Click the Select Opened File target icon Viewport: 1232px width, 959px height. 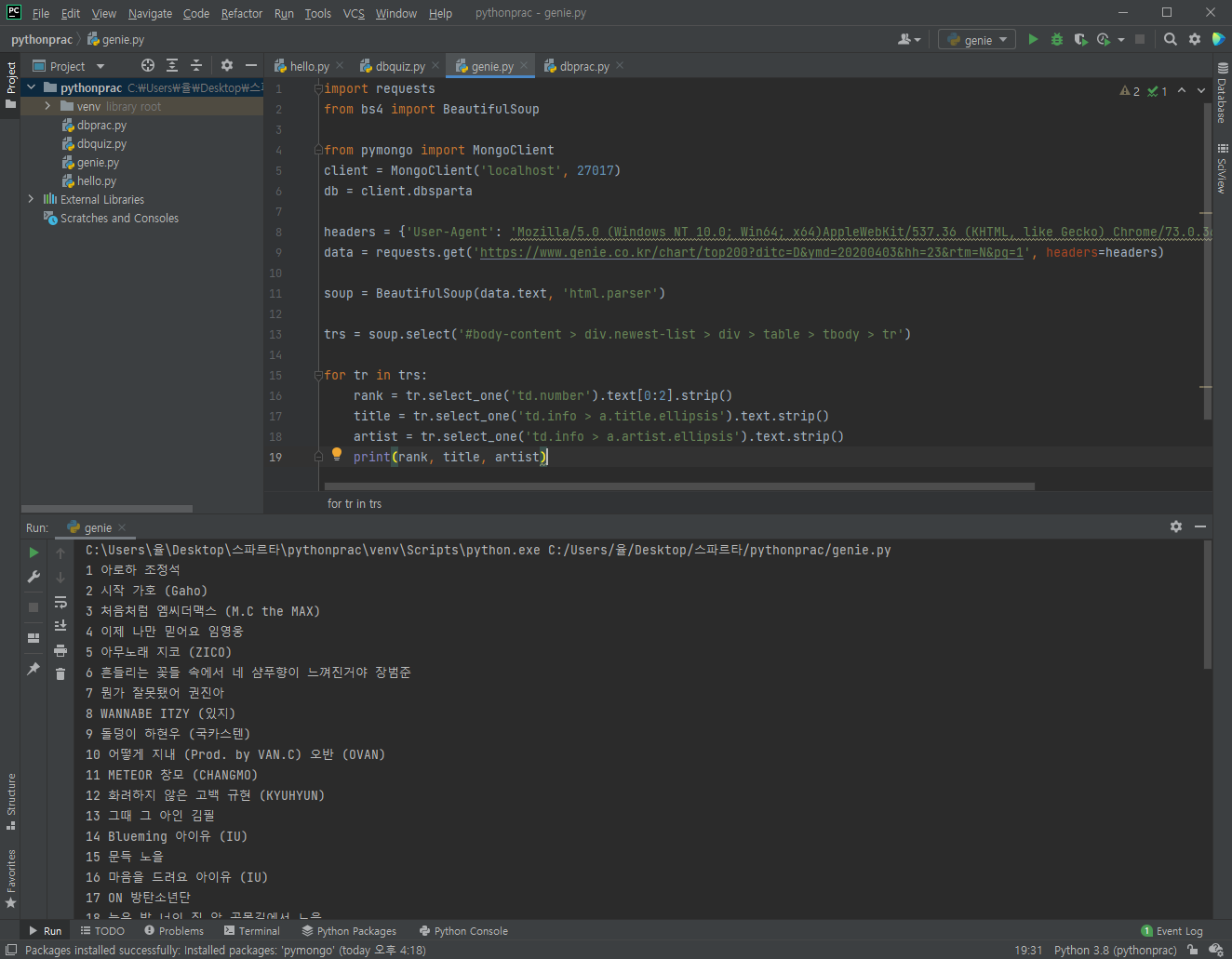pyautogui.click(x=148, y=65)
